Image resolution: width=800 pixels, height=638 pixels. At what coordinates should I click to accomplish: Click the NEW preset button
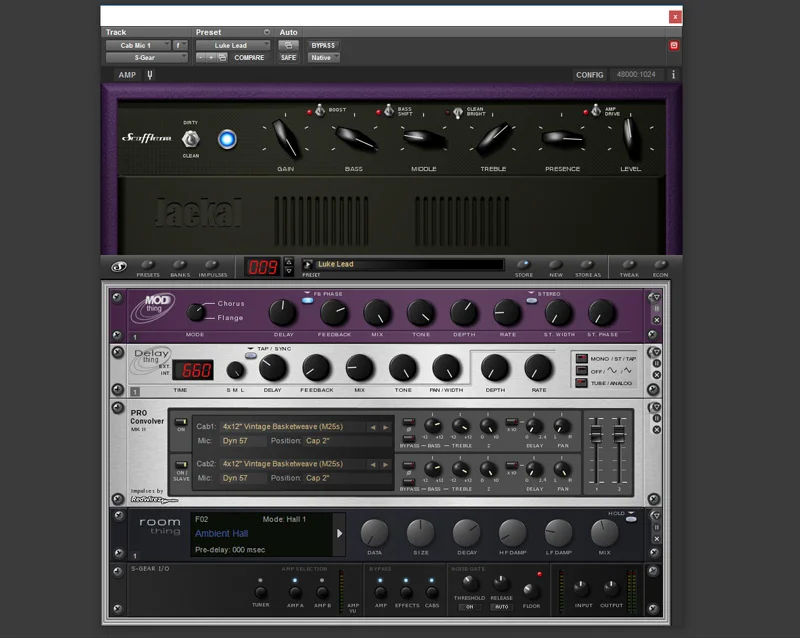click(x=556, y=264)
